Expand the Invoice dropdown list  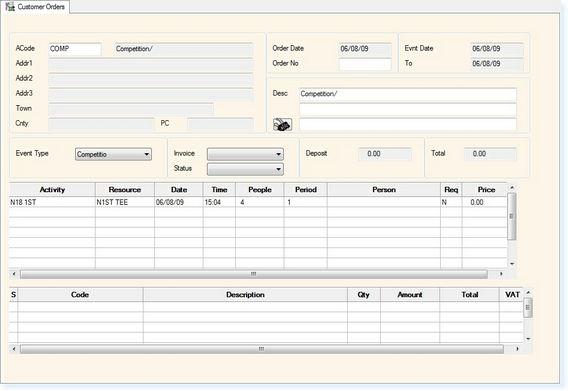(x=245, y=154)
